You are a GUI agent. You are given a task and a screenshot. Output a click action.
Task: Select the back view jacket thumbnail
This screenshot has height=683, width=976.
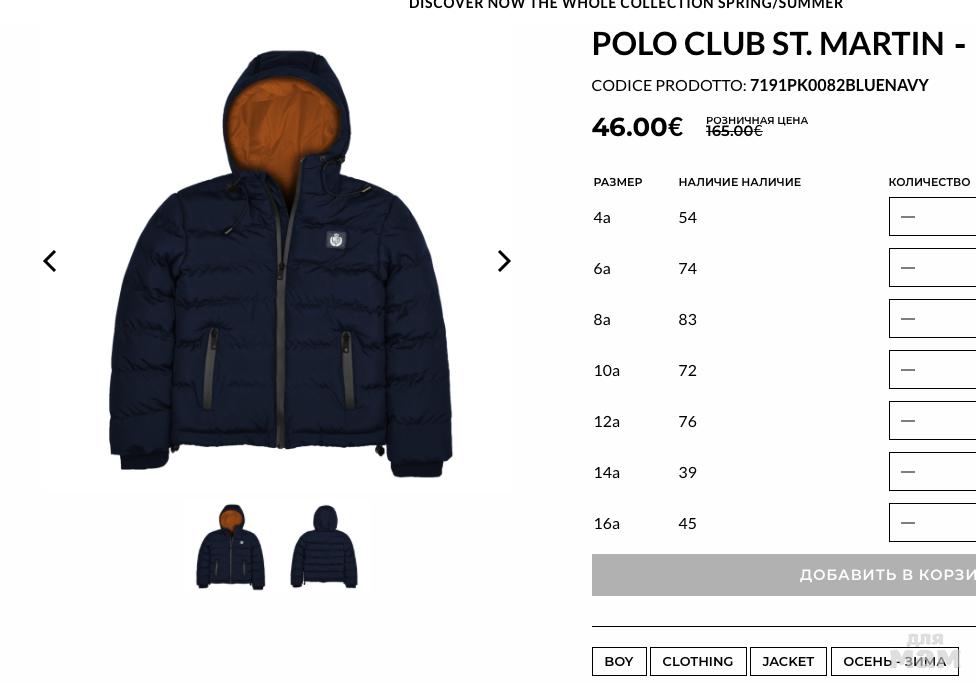pyautogui.click(x=324, y=547)
